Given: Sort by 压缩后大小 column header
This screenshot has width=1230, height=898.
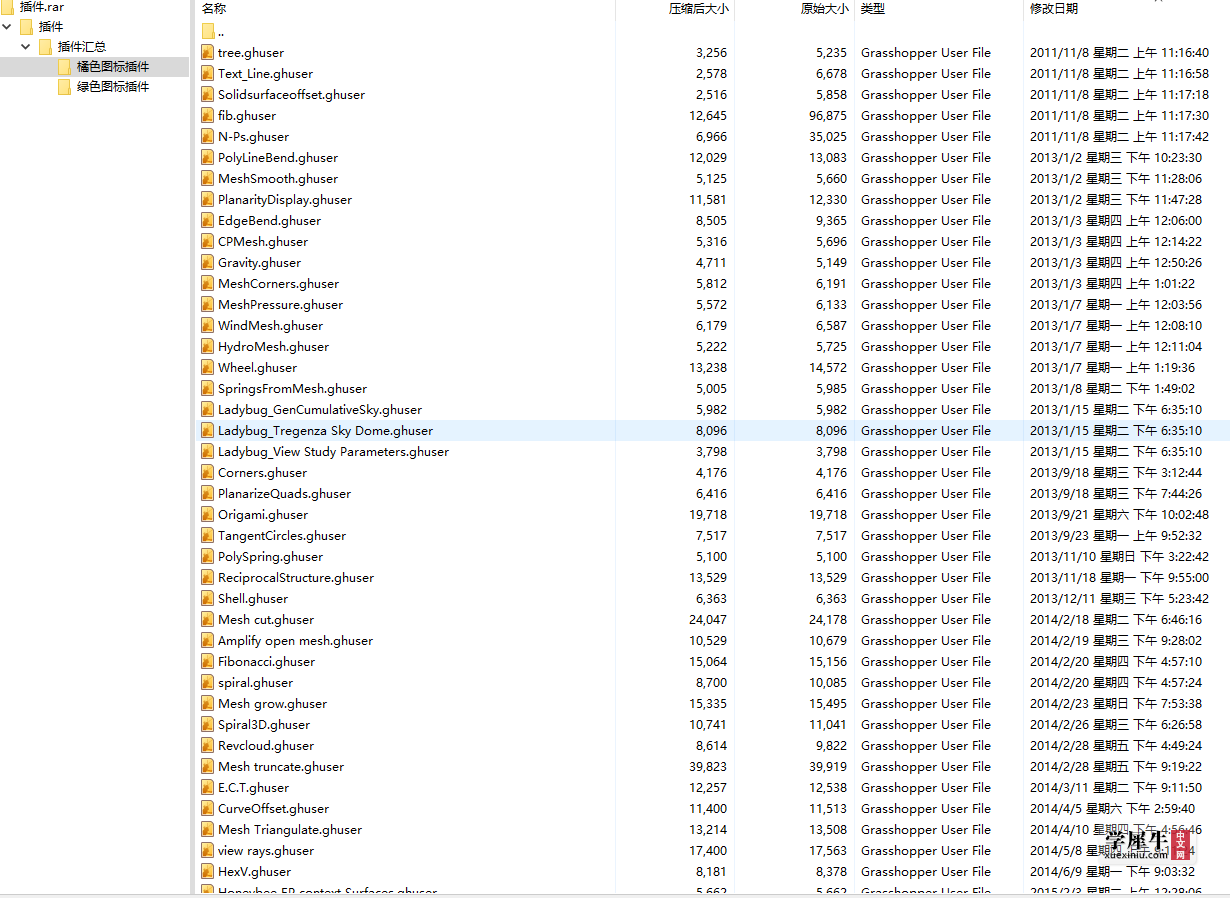Looking at the screenshot, I should tap(699, 9).
